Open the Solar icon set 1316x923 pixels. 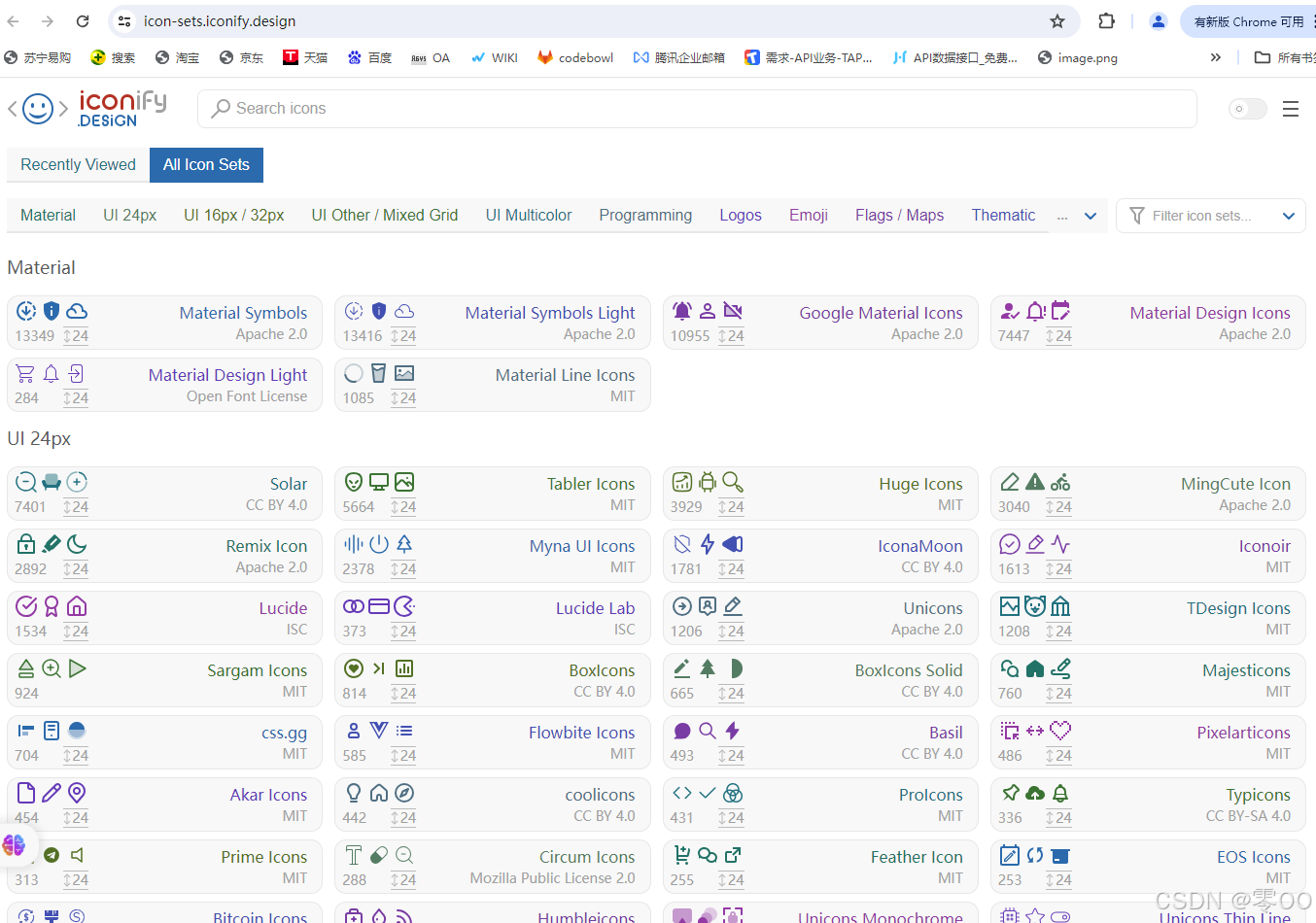(x=164, y=494)
